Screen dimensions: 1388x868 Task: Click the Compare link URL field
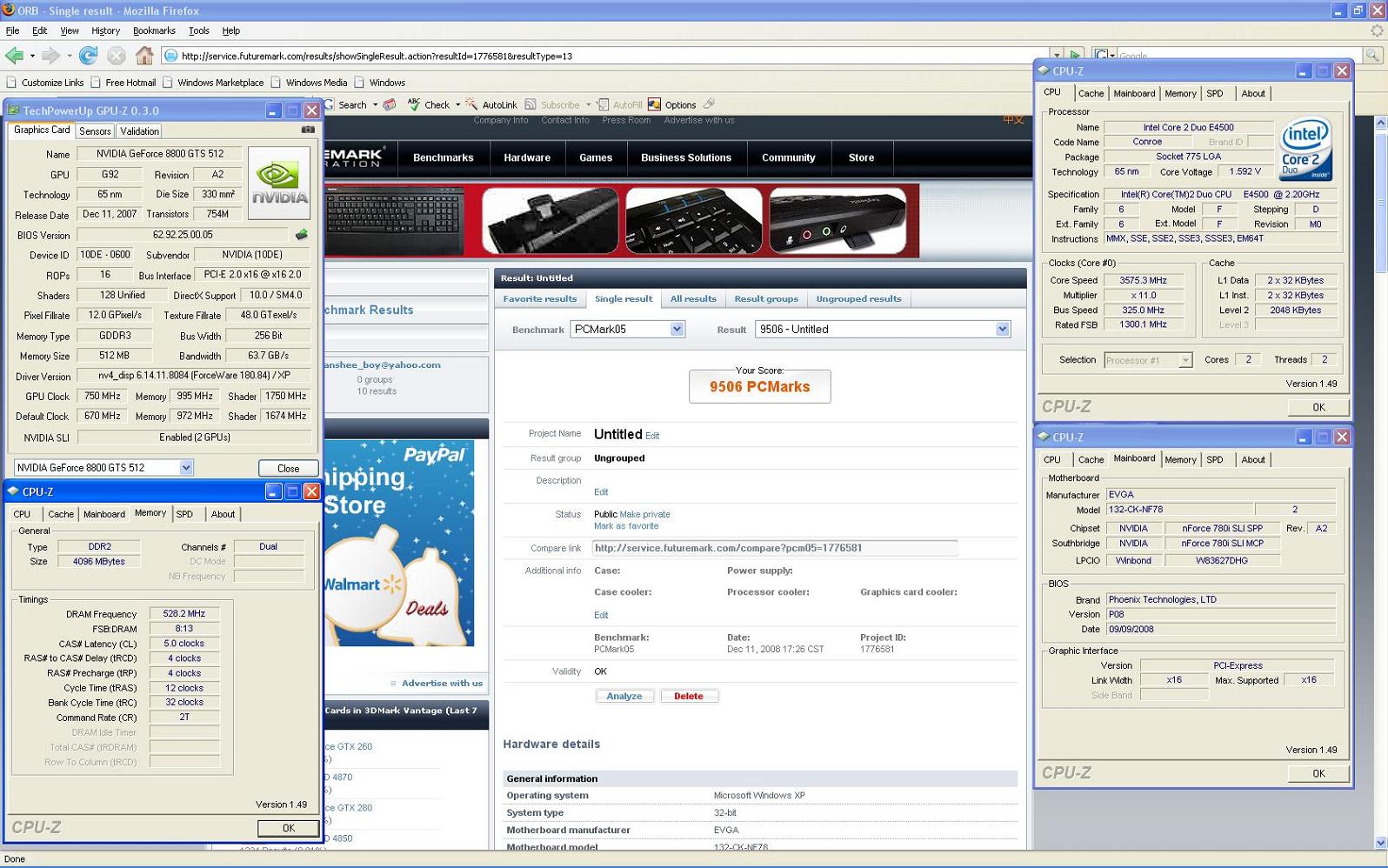coord(775,548)
